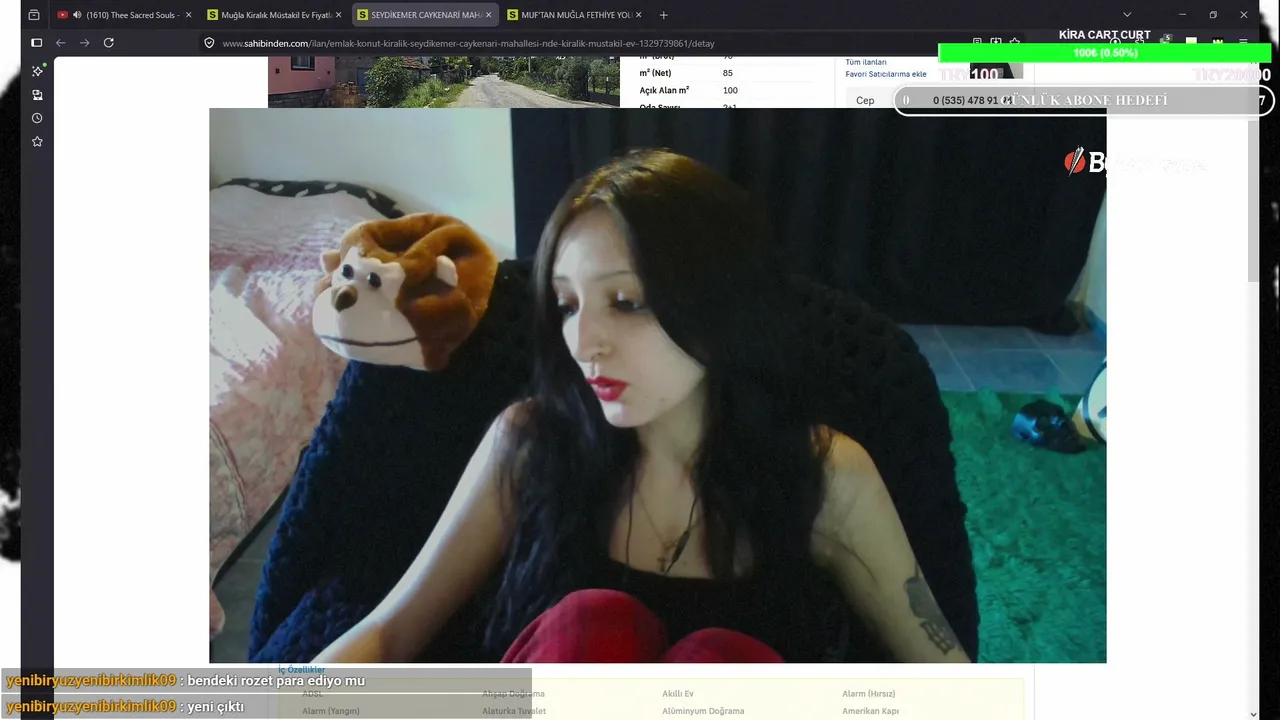Click 'Favori Satıcılarıma ekle' link
The image size is (1280, 720).
pyautogui.click(x=886, y=74)
